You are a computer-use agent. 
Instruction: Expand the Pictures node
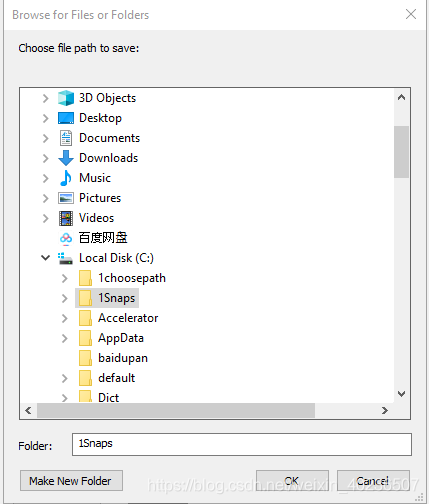tap(46, 198)
